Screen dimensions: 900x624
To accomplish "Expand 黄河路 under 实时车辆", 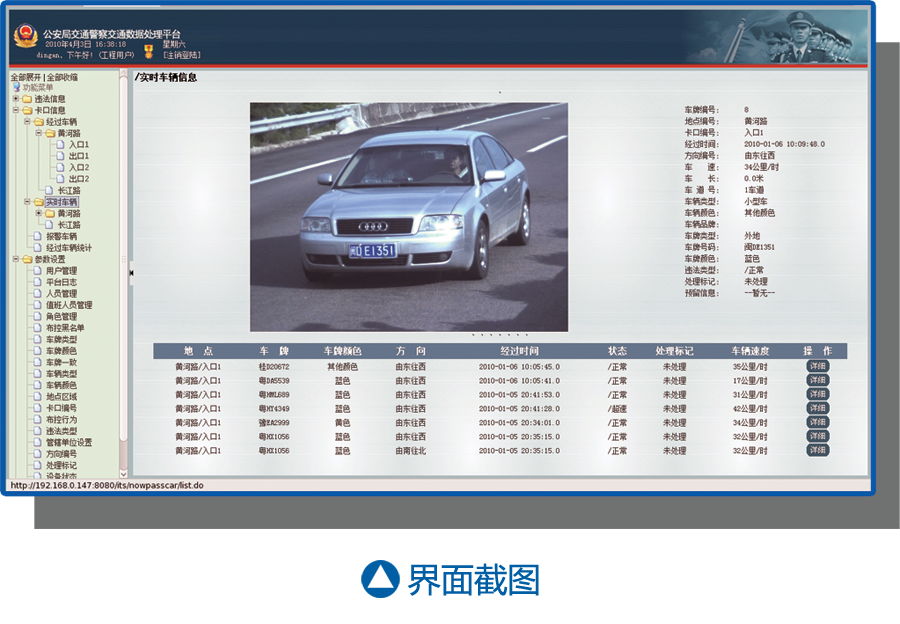I will point(38,213).
